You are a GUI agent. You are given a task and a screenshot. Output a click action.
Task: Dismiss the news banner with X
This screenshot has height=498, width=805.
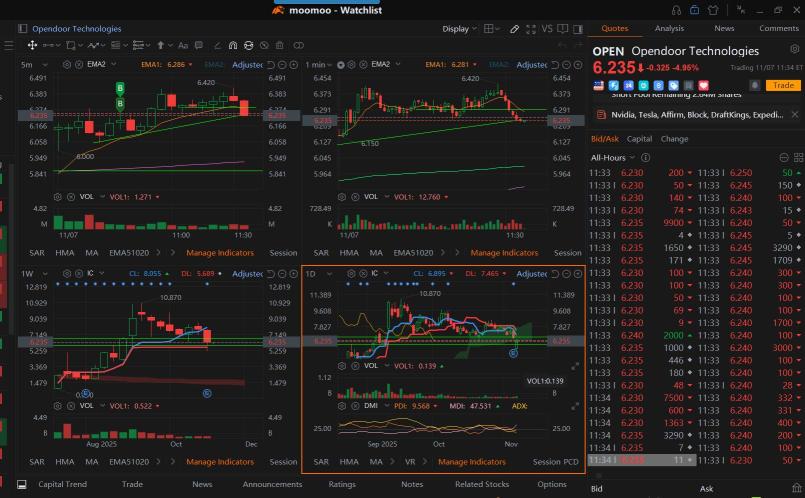(x=795, y=114)
